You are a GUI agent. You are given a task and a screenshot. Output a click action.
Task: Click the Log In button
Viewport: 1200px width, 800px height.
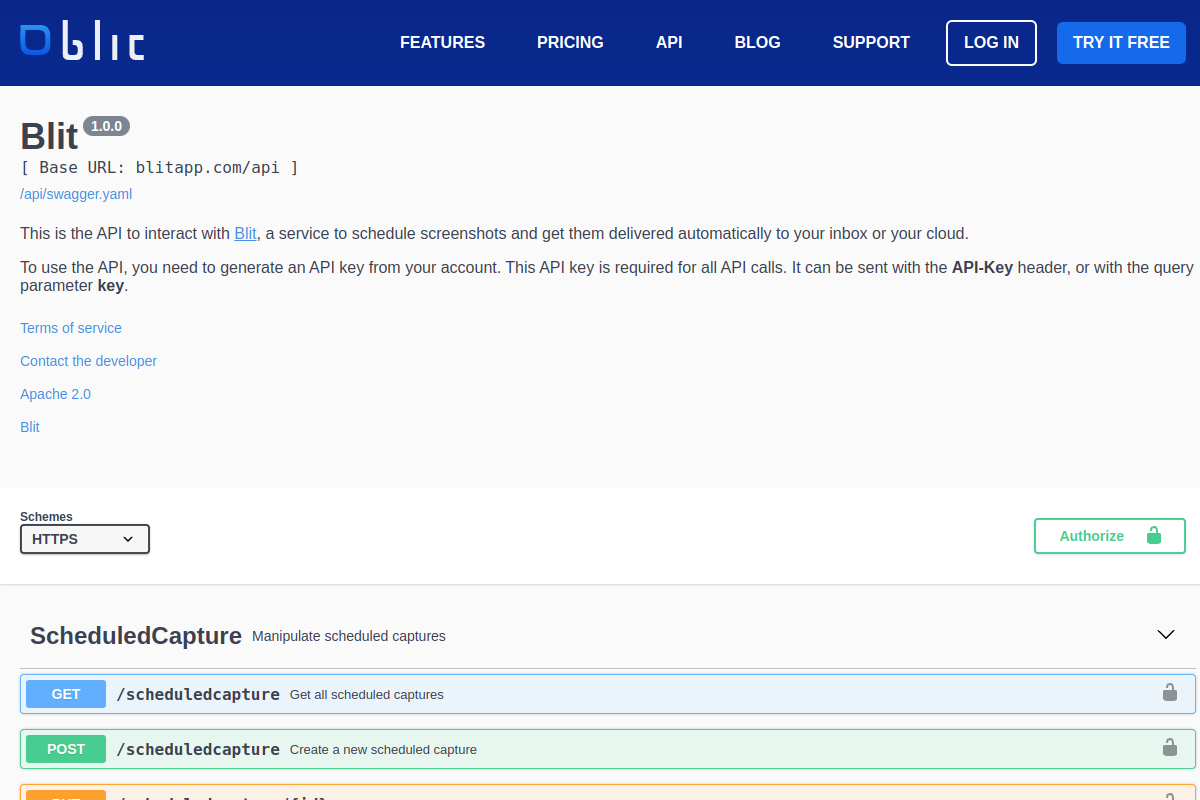coord(991,43)
